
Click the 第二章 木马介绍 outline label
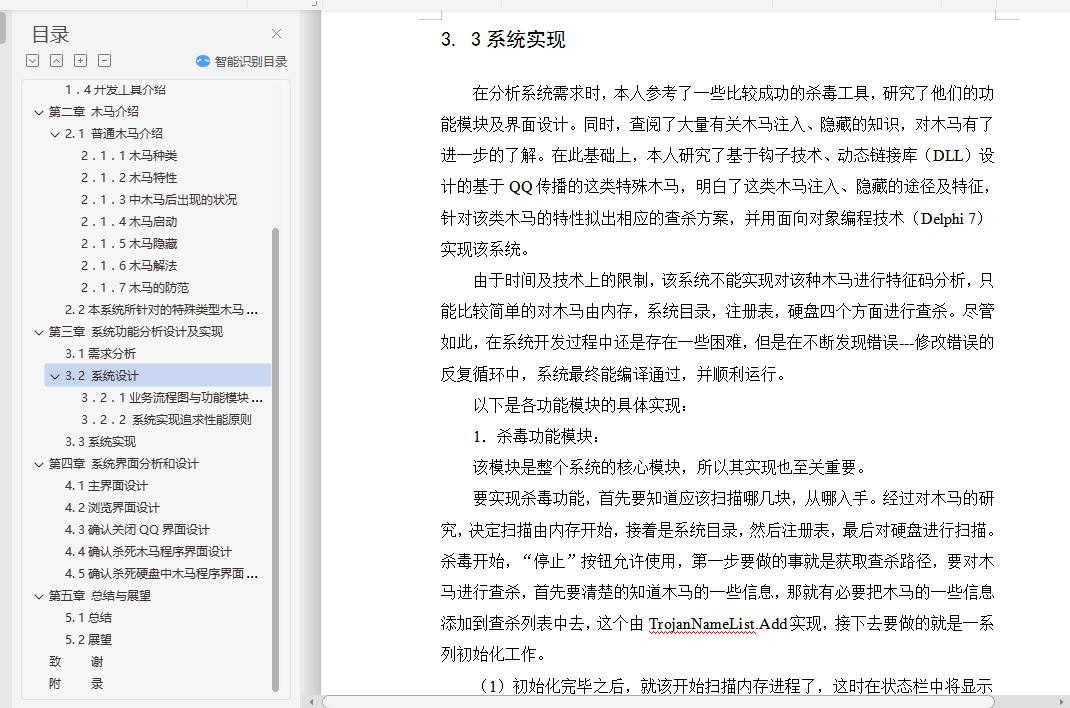[x=93, y=112]
